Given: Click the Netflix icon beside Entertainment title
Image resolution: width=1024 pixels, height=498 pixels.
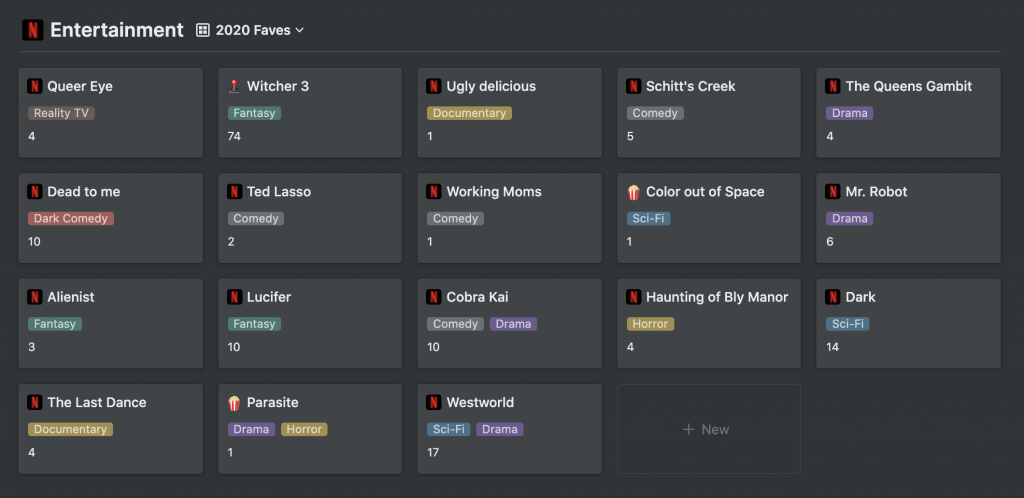Looking at the screenshot, I should (x=33, y=30).
